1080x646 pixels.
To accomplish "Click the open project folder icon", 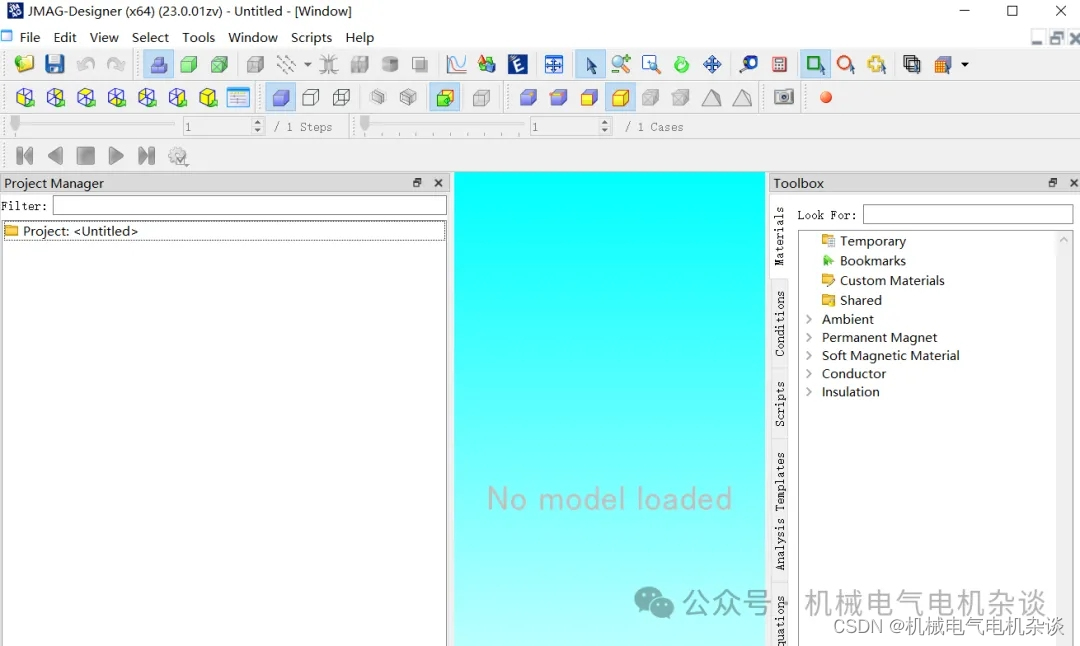I will coord(24,65).
